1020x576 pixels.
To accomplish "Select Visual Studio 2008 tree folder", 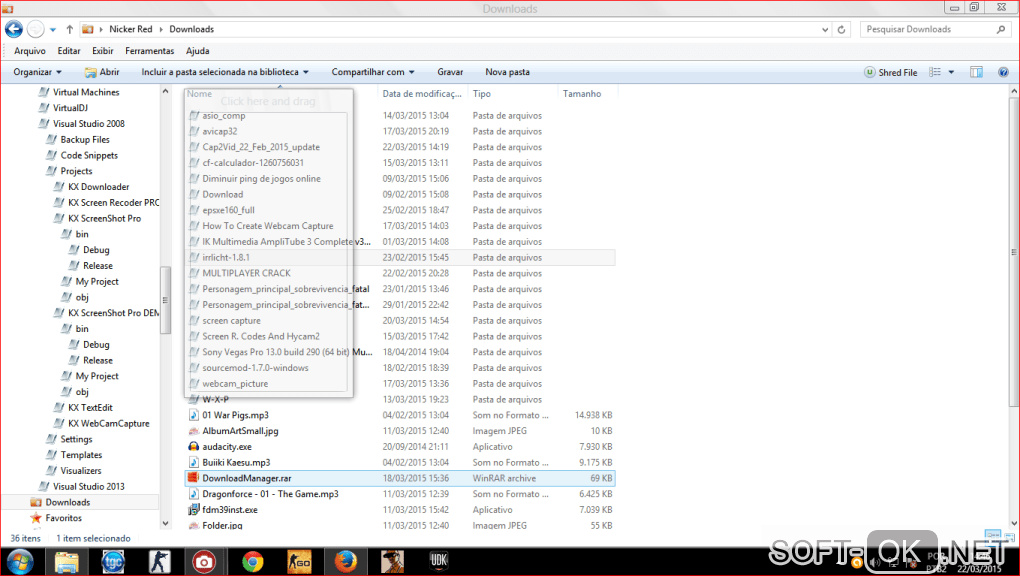I will (88, 124).
